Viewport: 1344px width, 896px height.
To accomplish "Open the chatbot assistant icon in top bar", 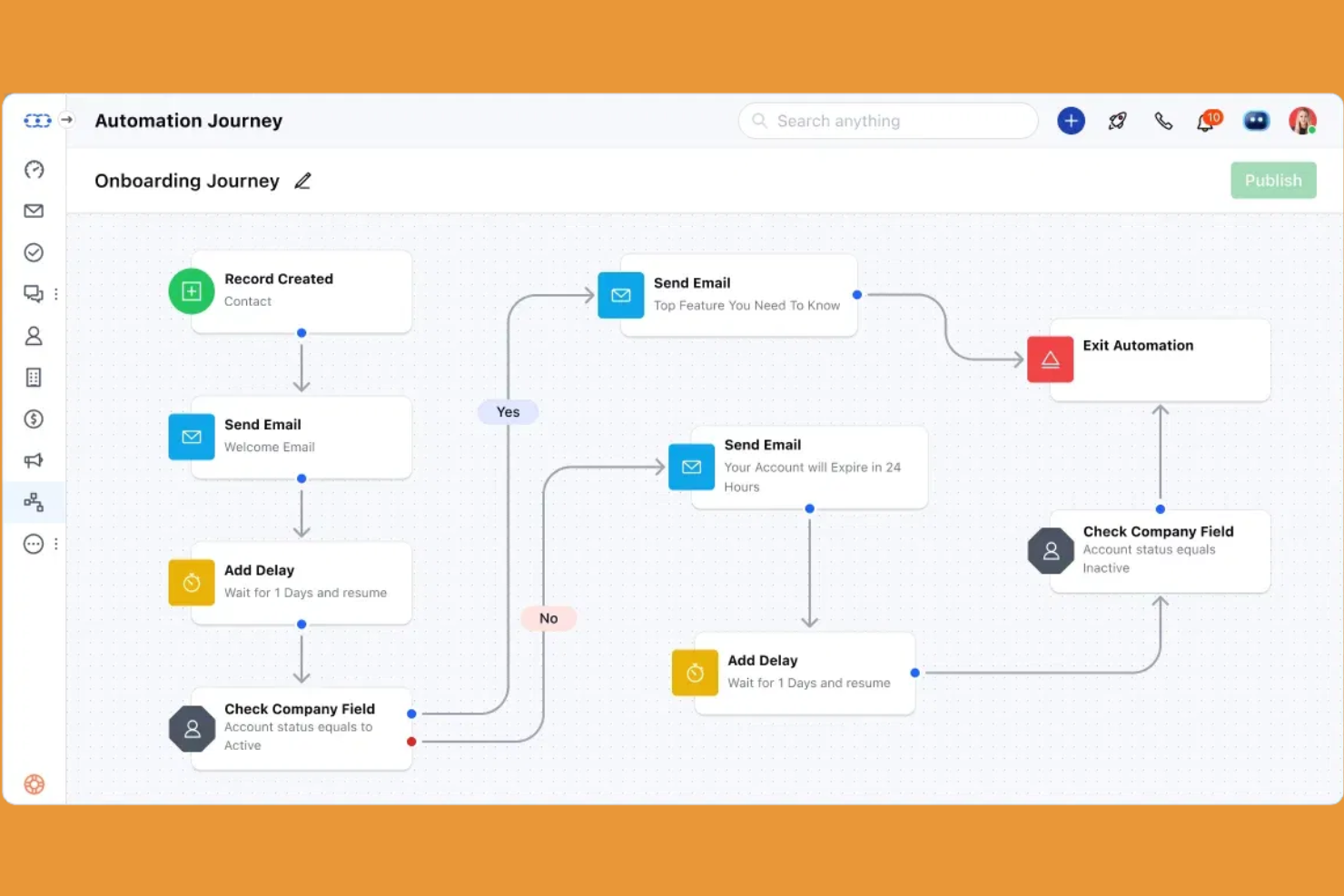I will point(1256,120).
